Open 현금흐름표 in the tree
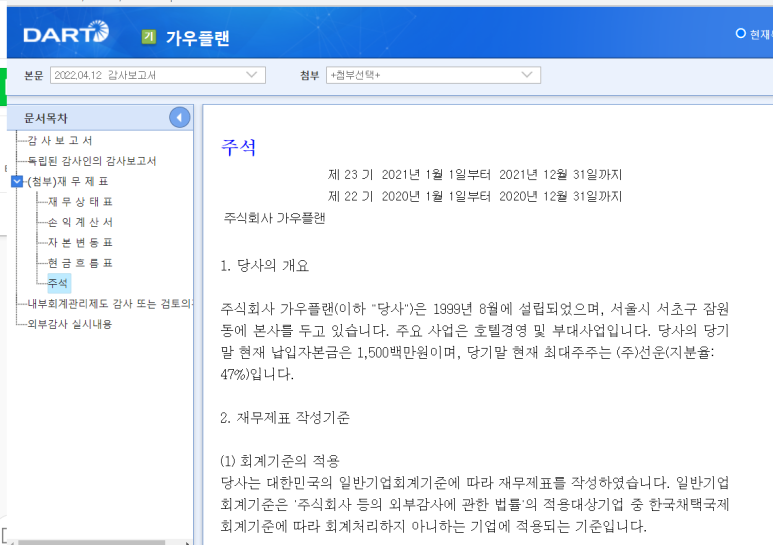773x545 pixels. pyautogui.click(x=80, y=263)
